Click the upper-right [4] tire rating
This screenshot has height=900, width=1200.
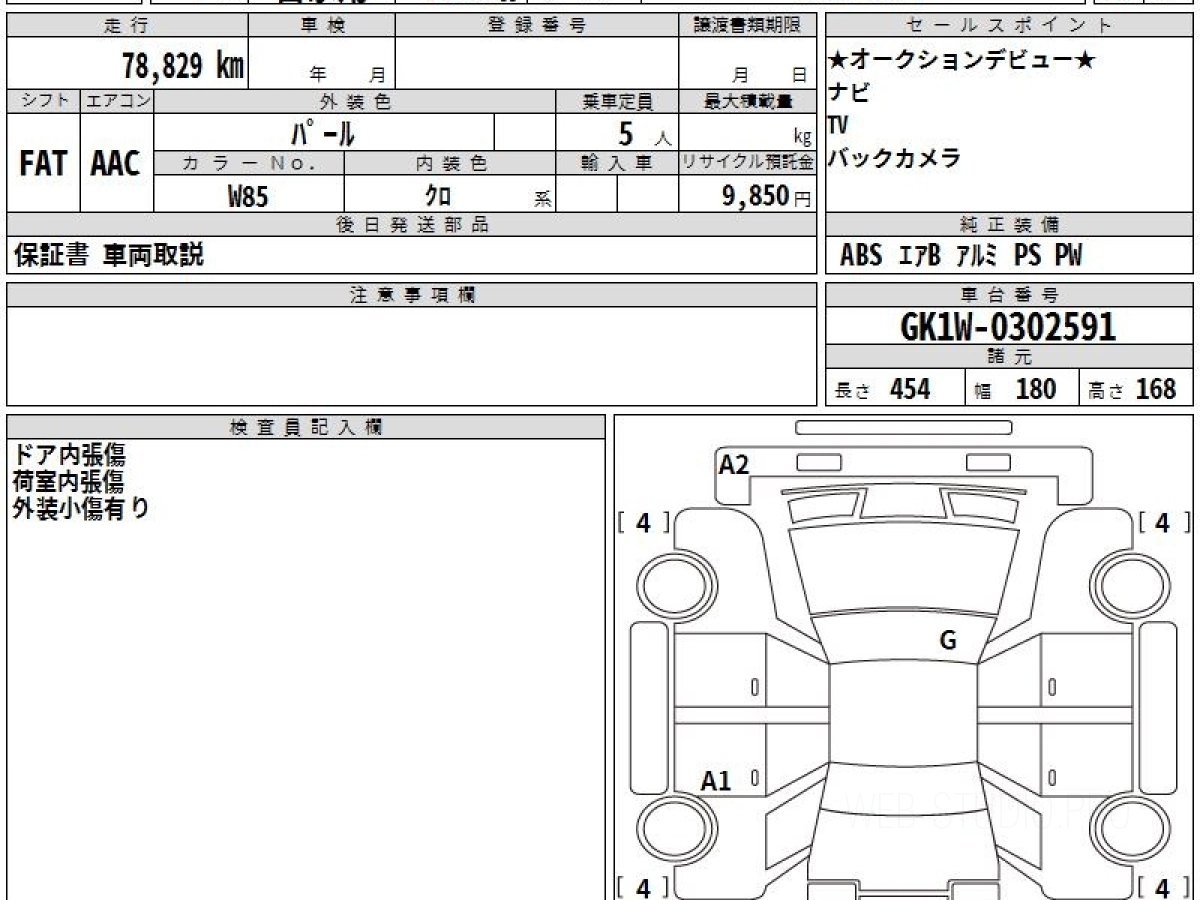click(x=1162, y=522)
